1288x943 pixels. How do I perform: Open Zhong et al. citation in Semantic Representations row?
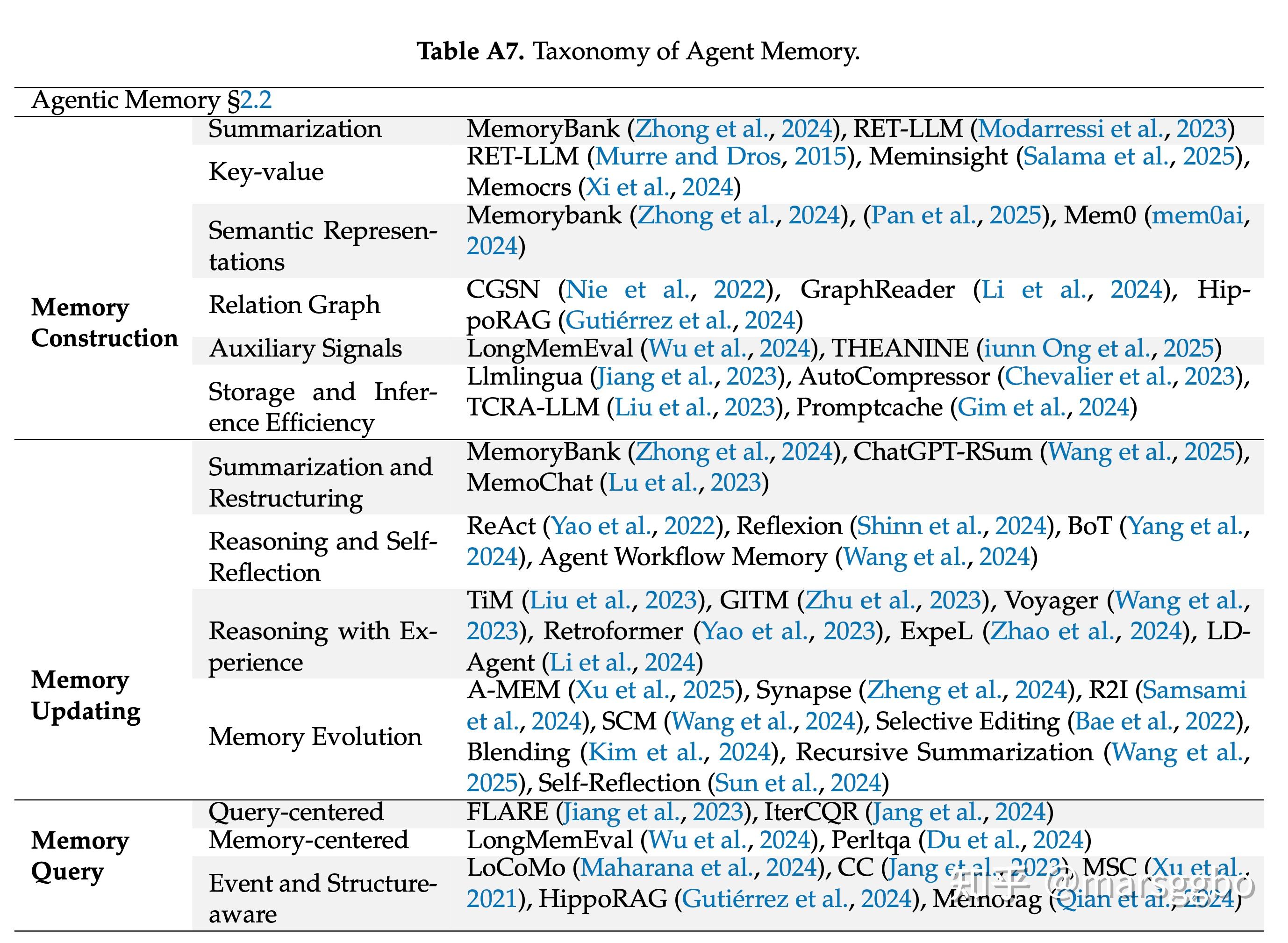[x=739, y=216]
